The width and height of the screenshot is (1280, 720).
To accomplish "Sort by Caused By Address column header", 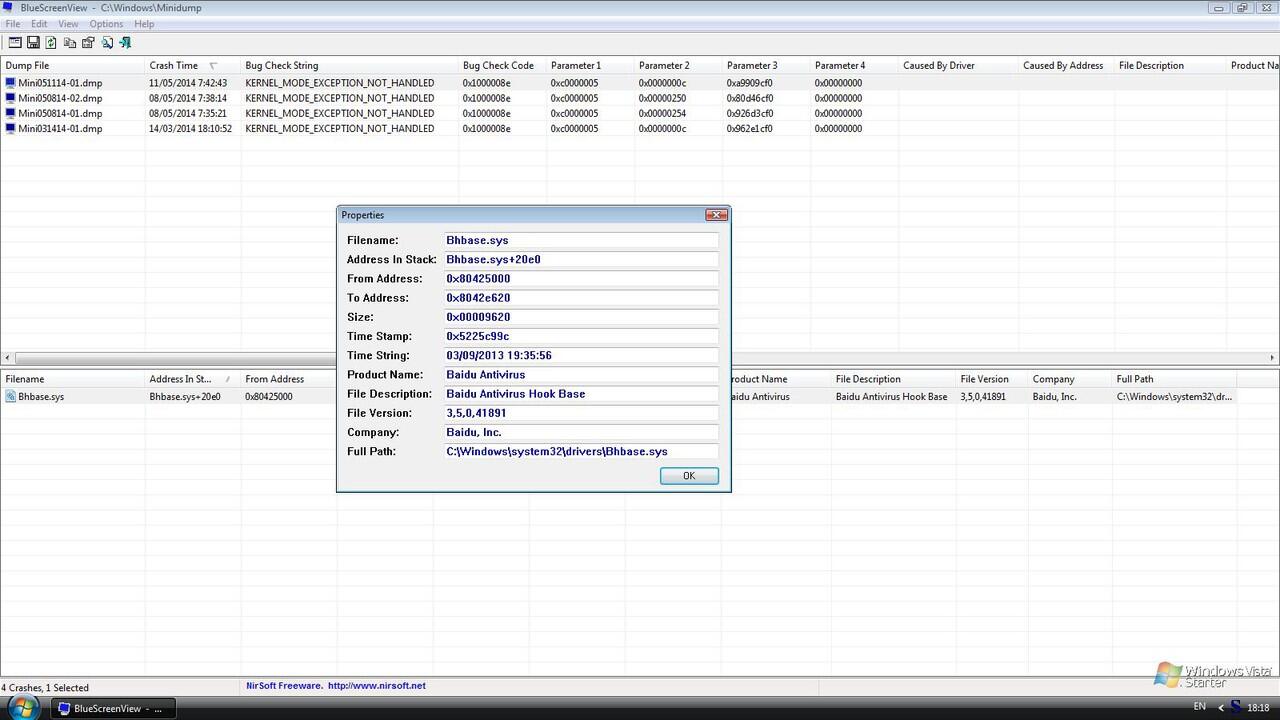I will [x=1066, y=66].
